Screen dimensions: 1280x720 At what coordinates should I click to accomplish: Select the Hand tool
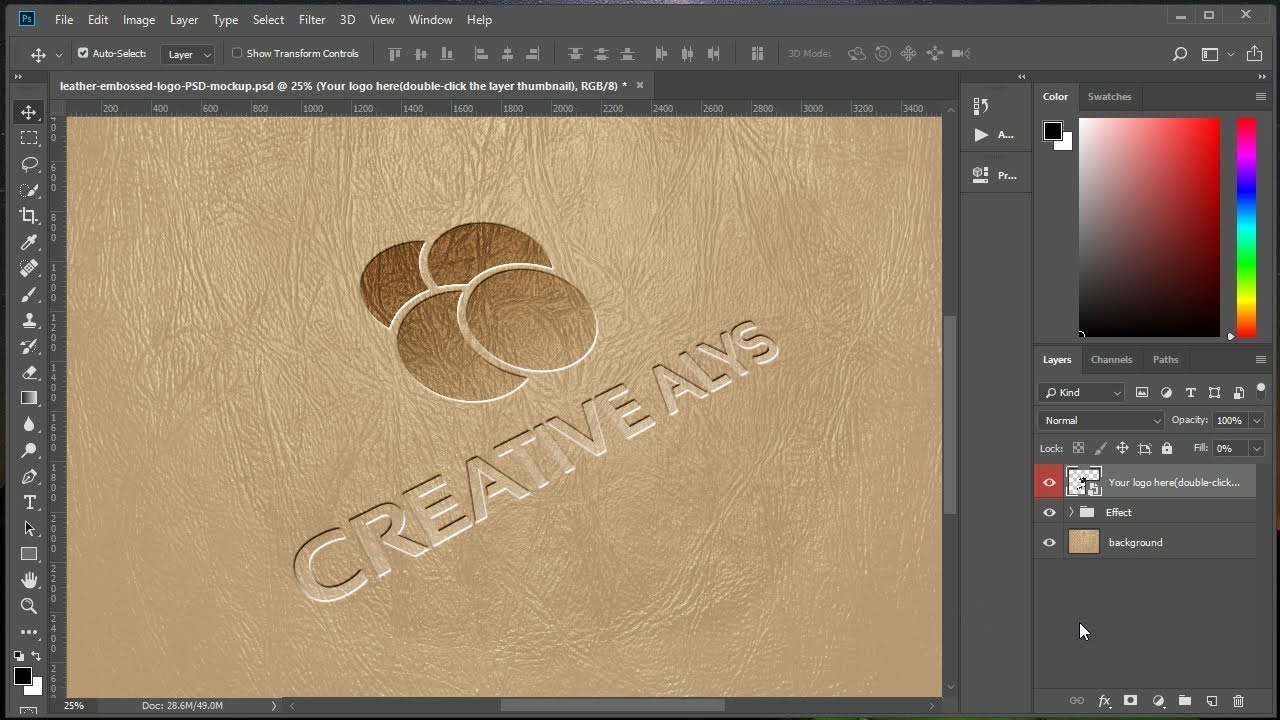(x=29, y=580)
